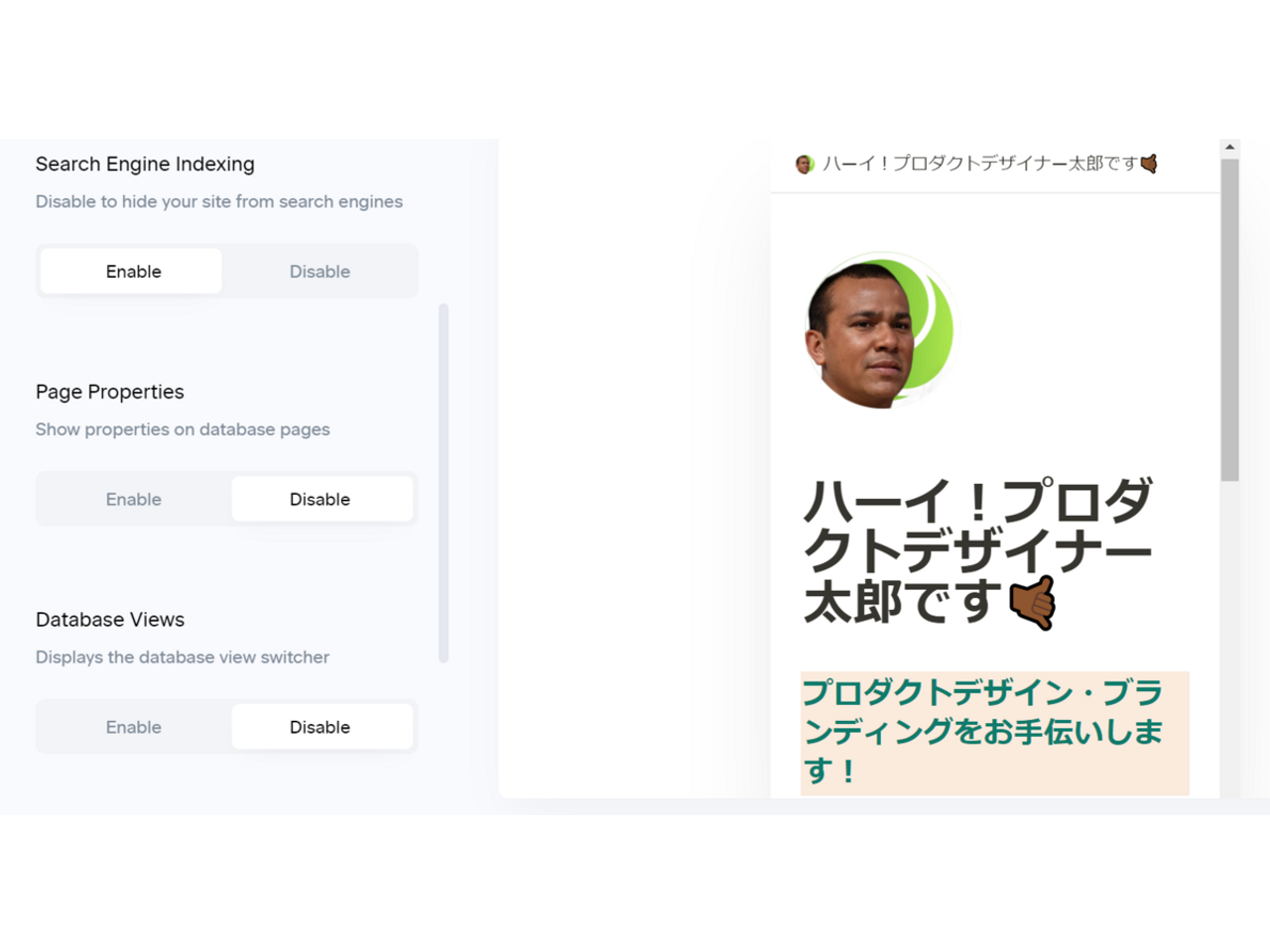
Task: Click the brown hand emoji after 太郎です heading
Action: point(1032,602)
